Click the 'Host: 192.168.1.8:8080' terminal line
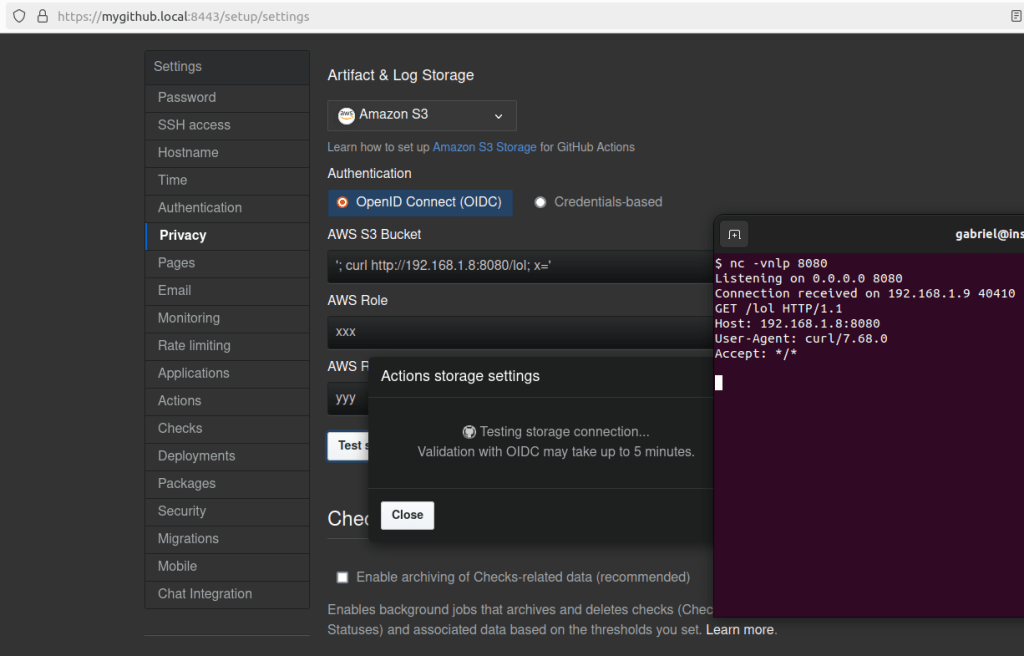Screen dimensions: 1024x656 coord(797,323)
